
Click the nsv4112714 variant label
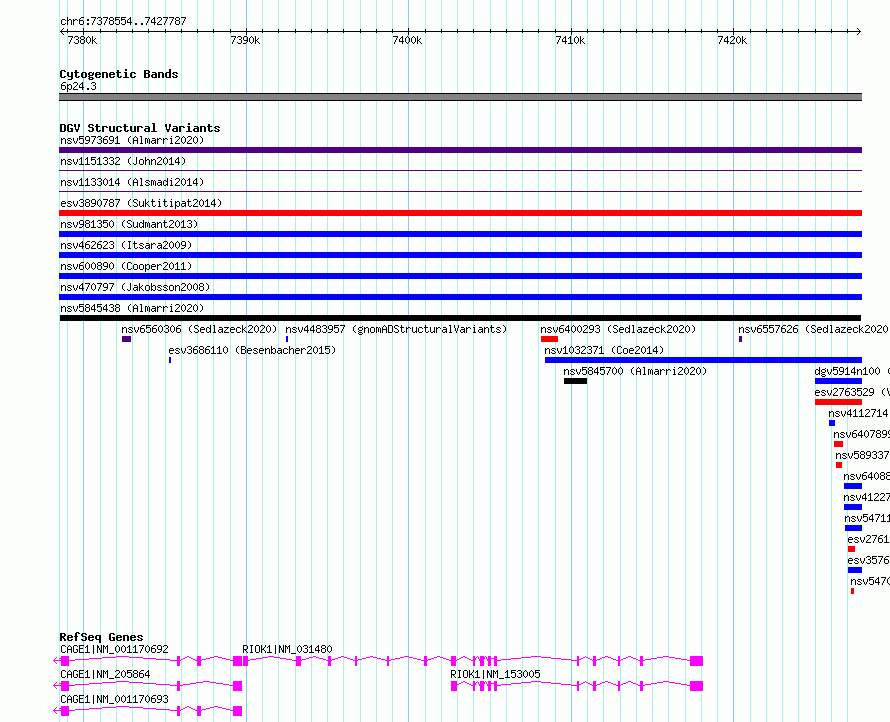coord(858,413)
